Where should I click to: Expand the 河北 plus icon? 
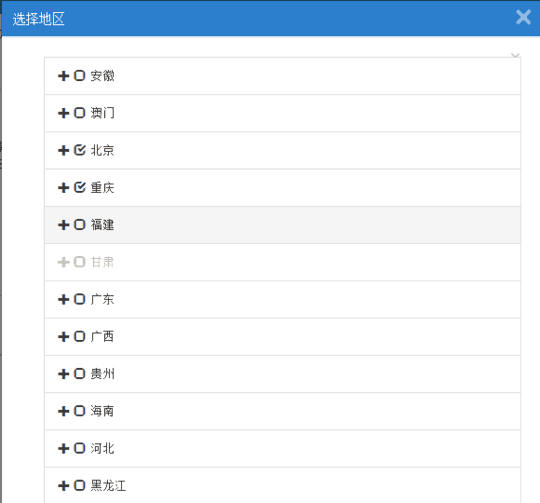pos(63,449)
